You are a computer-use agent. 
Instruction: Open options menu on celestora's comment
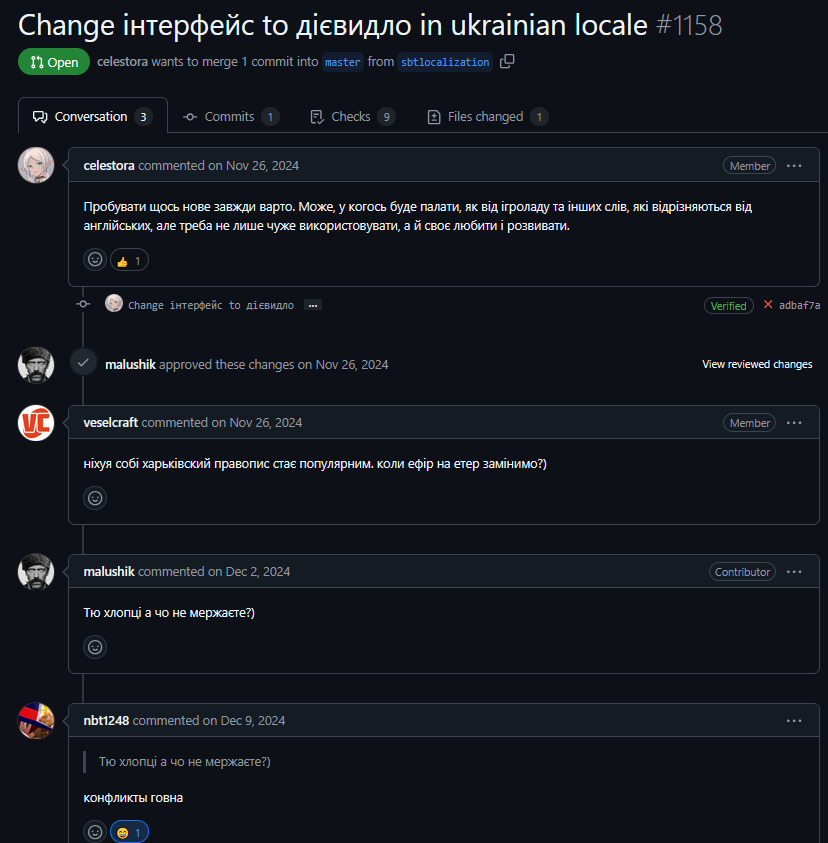coord(794,166)
